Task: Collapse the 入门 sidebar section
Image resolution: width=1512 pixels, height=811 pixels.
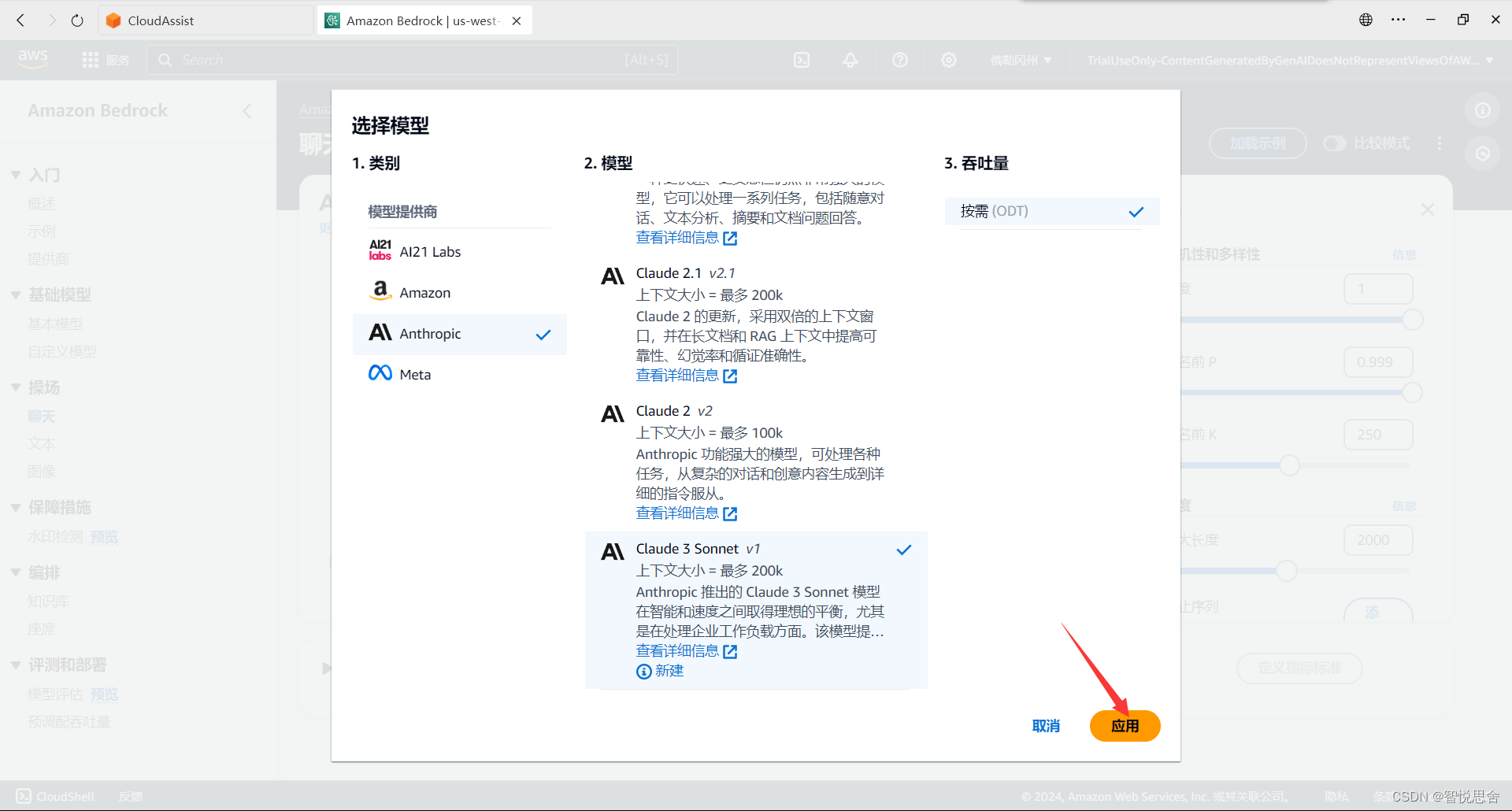Action: pyautogui.click(x=16, y=175)
